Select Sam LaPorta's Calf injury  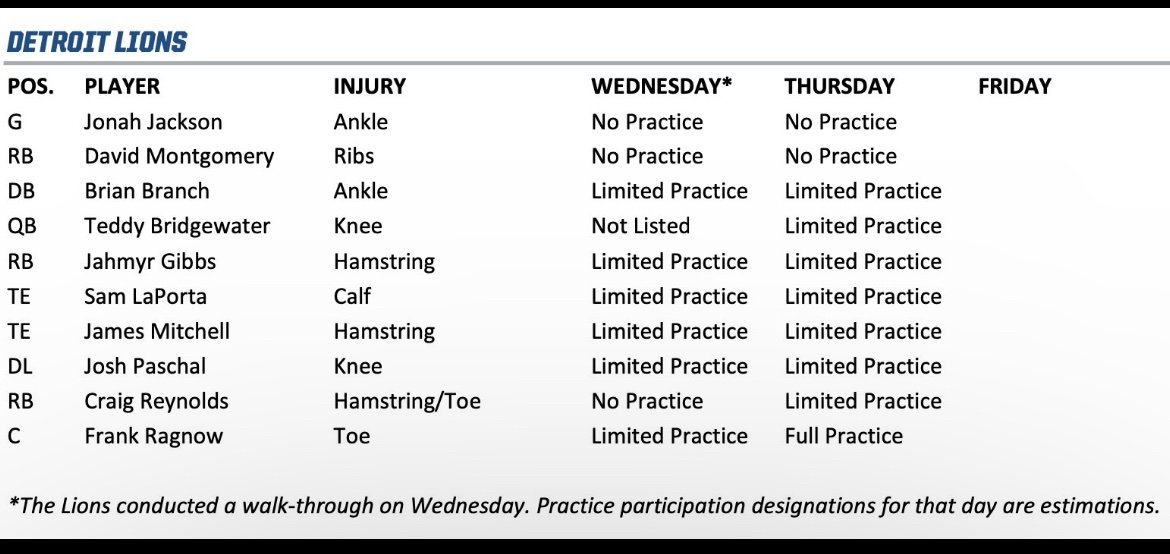tap(352, 296)
